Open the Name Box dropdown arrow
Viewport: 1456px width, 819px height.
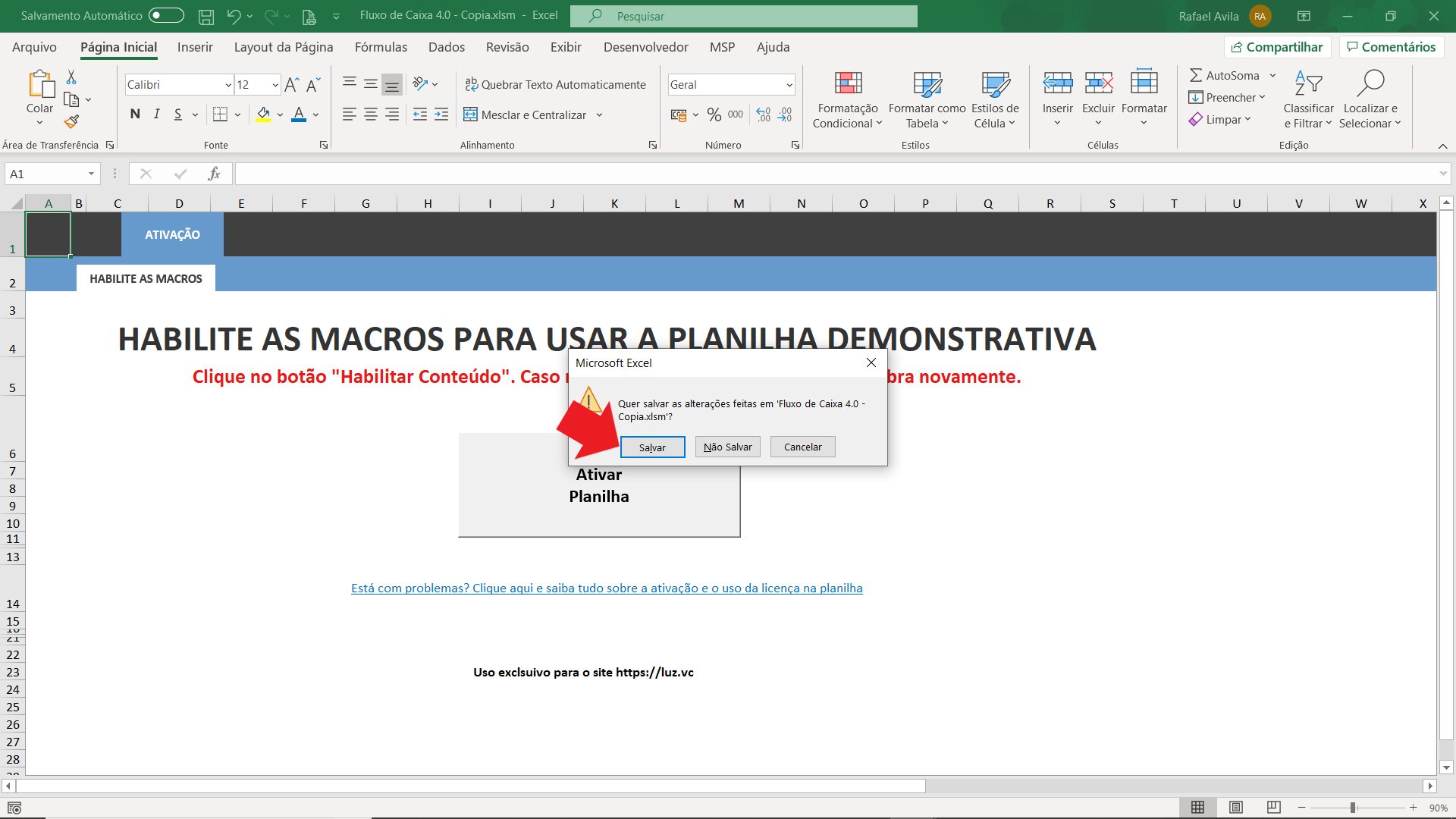tap(91, 174)
